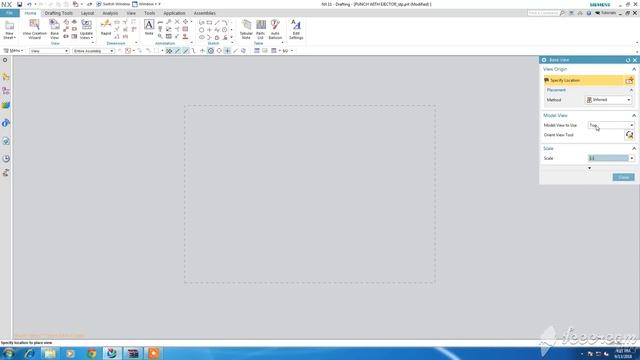Click Orient View Tool icon
The height and width of the screenshot is (360, 640).
pyautogui.click(x=629, y=135)
